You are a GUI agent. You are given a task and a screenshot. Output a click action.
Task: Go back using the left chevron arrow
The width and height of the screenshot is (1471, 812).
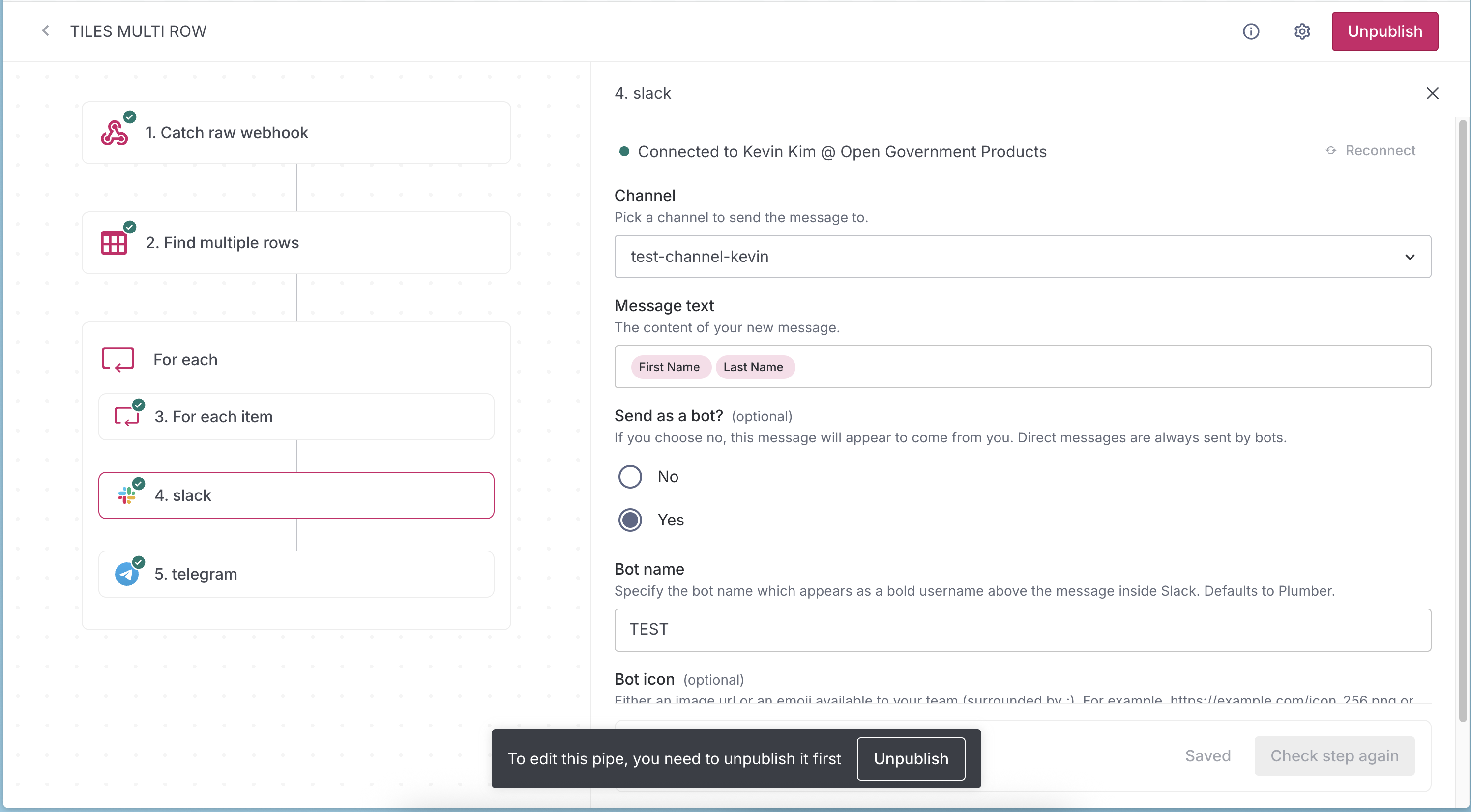46,31
